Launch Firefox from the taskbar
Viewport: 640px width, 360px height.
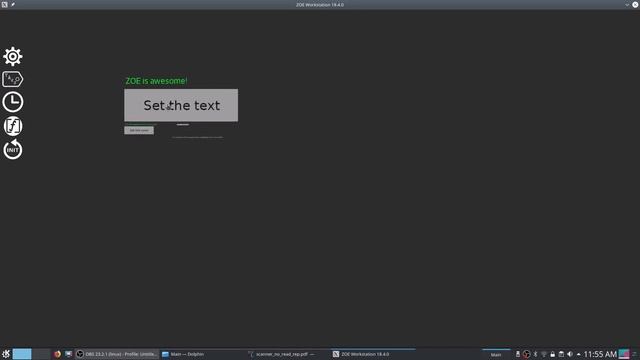(57, 354)
